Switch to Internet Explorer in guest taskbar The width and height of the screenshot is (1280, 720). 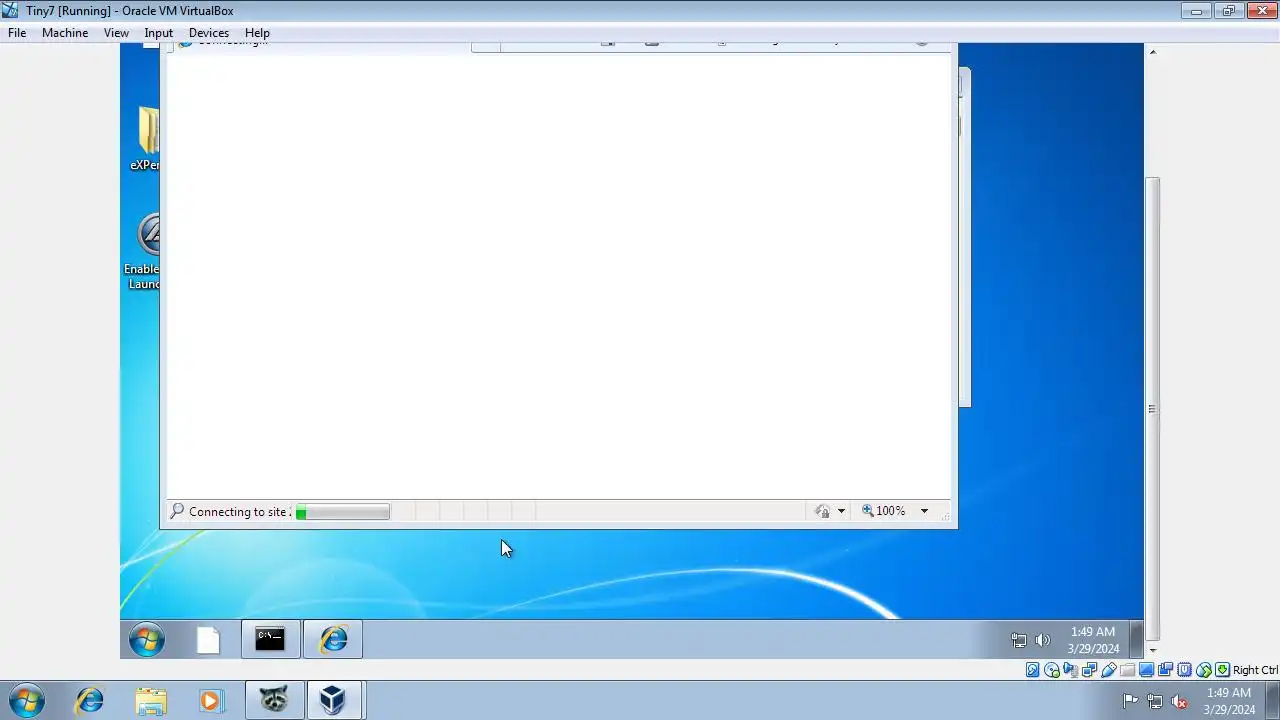(333, 639)
